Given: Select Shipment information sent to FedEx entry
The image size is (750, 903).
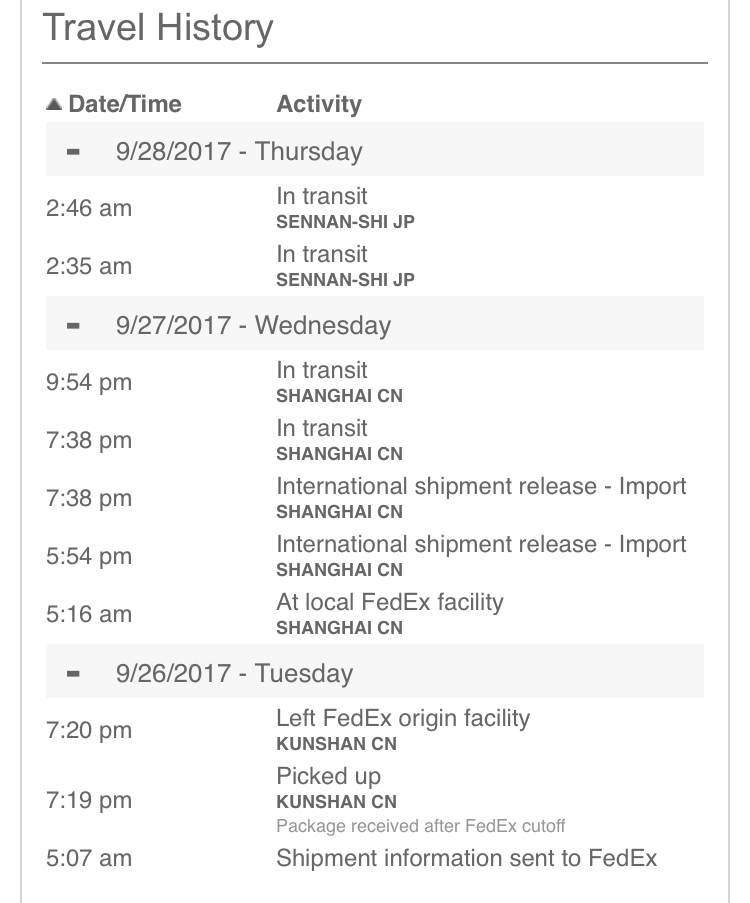Looking at the screenshot, I should (375, 858).
